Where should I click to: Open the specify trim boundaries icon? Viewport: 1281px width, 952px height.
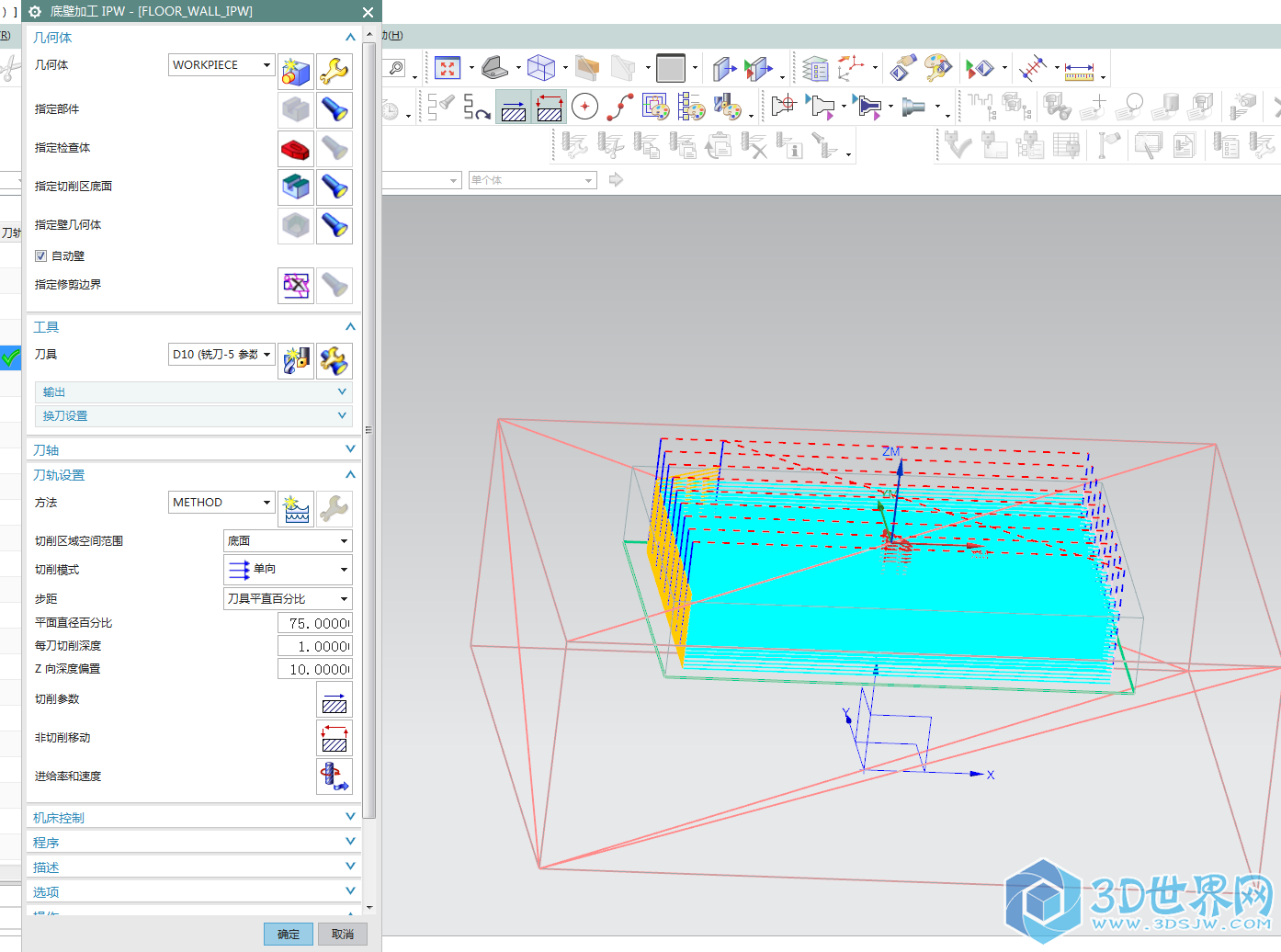[x=296, y=286]
